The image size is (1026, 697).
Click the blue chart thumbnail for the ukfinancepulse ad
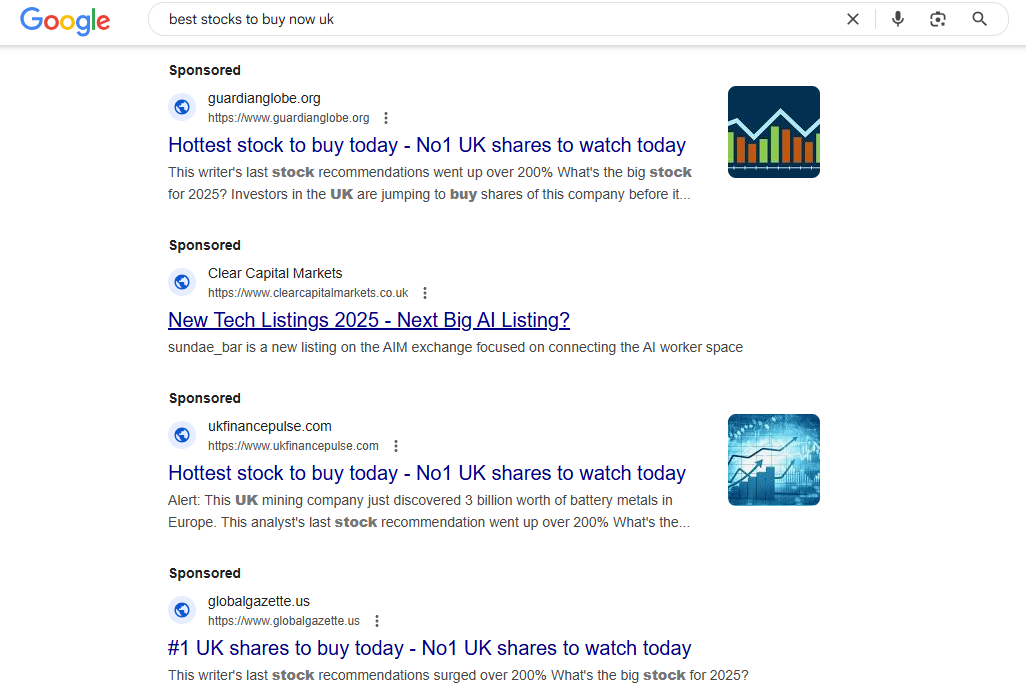point(773,459)
